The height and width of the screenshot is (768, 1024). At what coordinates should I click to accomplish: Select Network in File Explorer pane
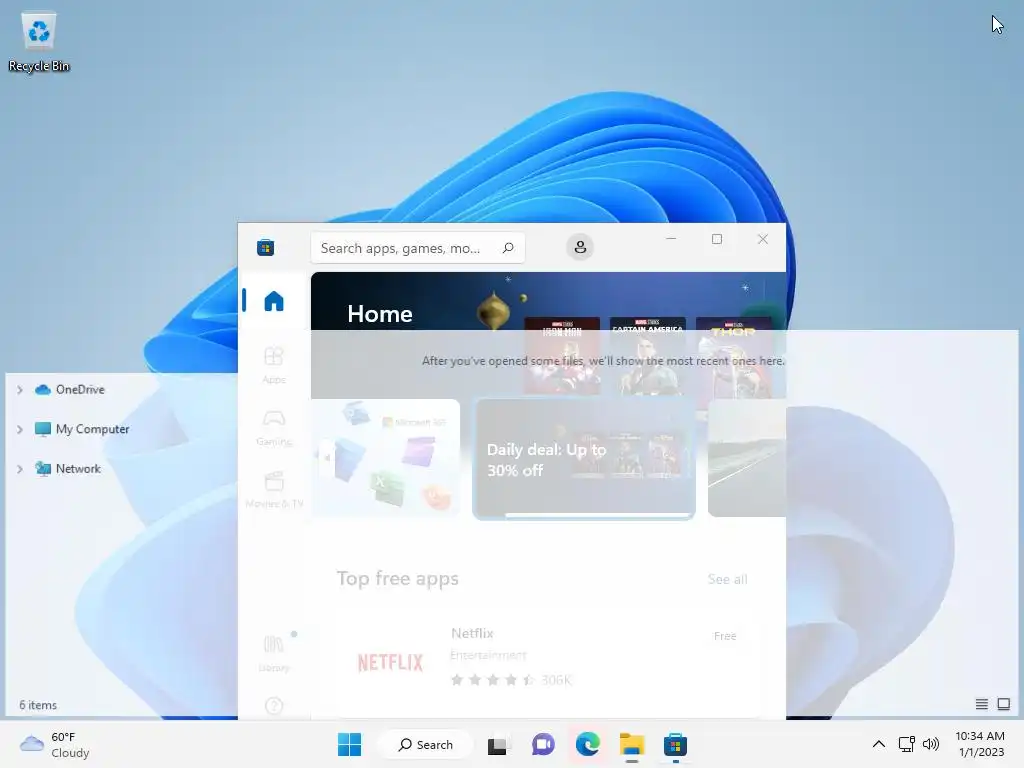point(68,469)
